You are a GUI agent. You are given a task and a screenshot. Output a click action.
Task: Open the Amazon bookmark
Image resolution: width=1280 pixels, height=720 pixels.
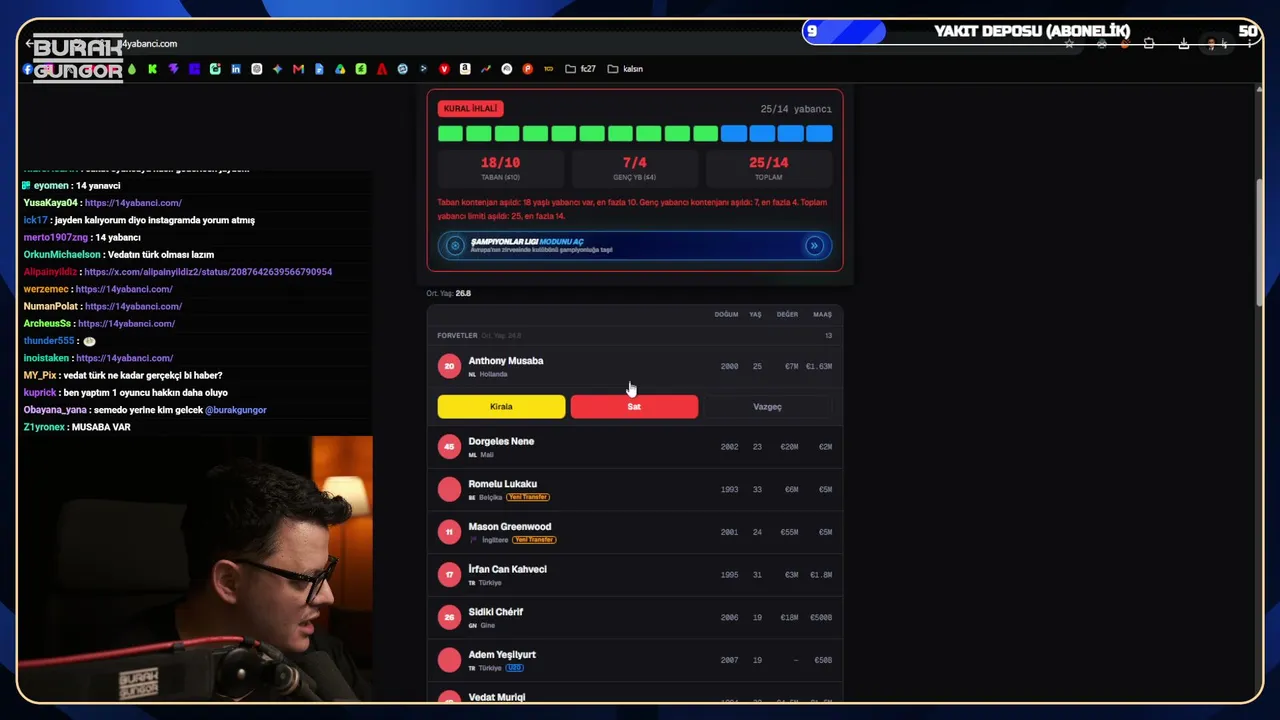[x=465, y=69]
